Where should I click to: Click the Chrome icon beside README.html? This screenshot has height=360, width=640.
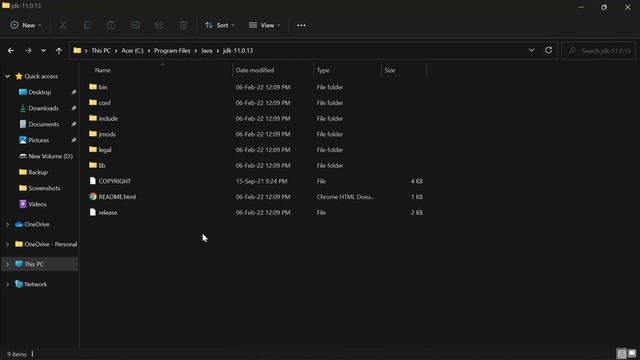pos(93,196)
